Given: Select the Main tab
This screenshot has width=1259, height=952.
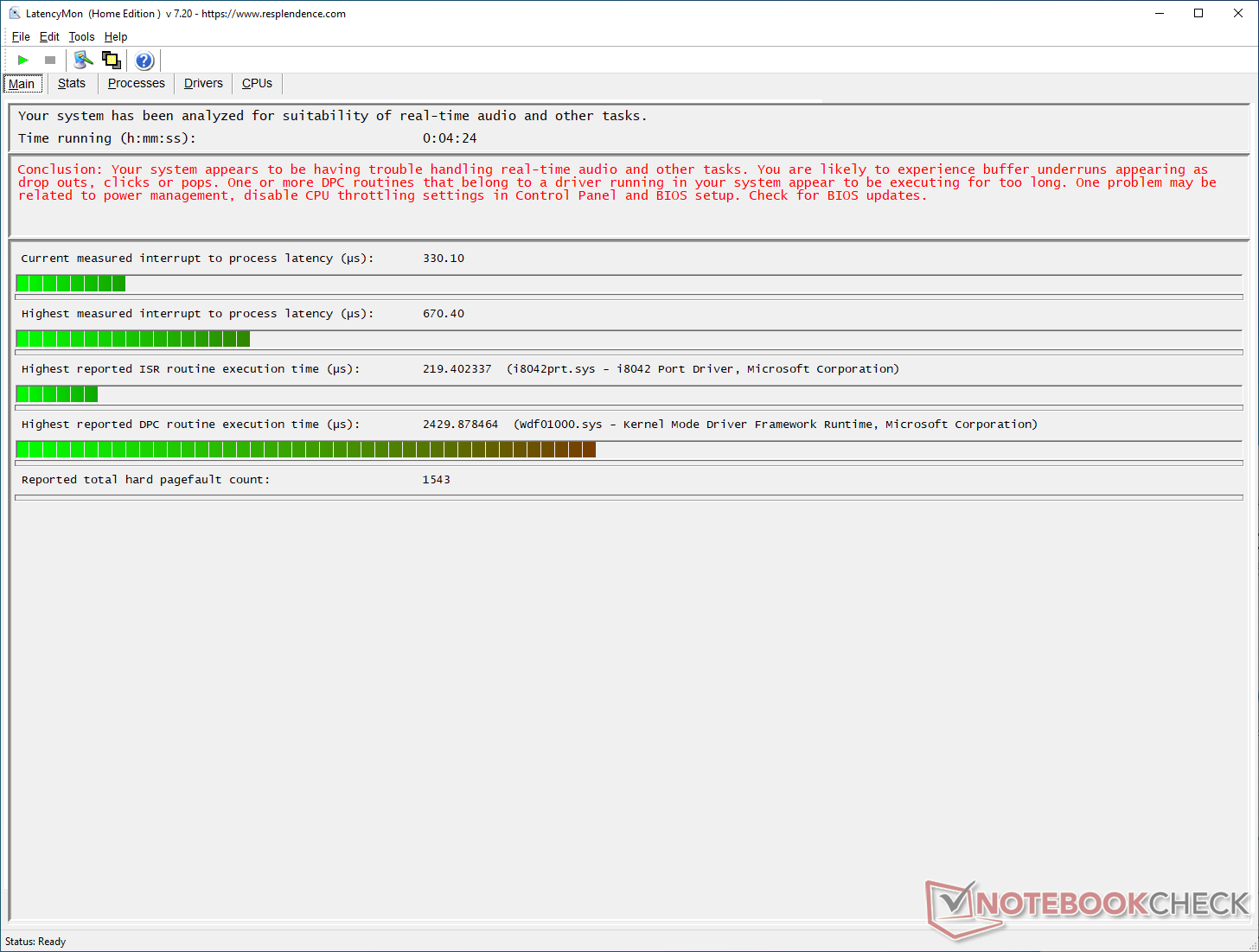Looking at the screenshot, I should click(x=22, y=84).
